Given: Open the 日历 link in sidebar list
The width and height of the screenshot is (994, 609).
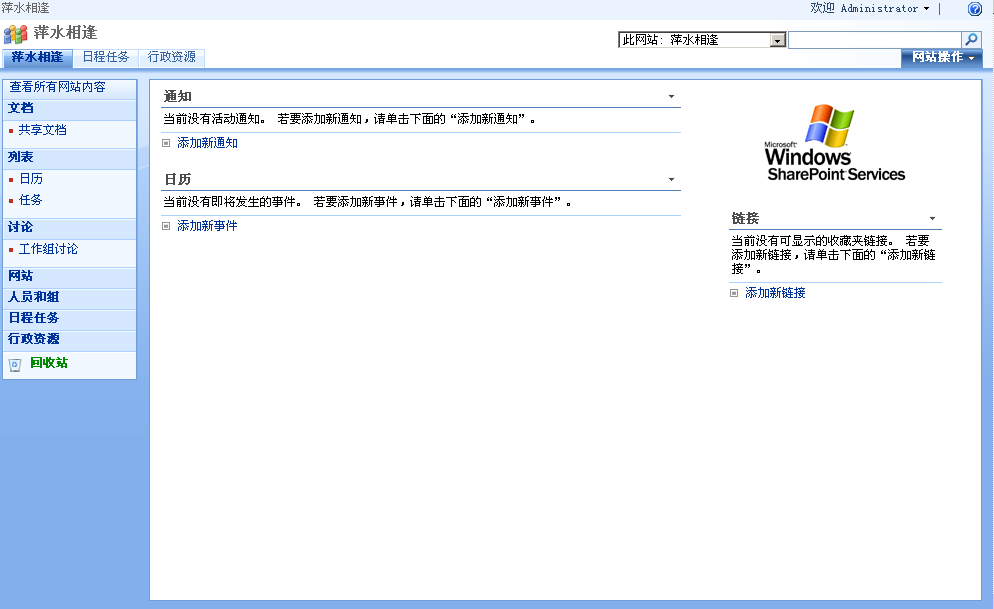Looking at the screenshot, I should tap(31, 179).
